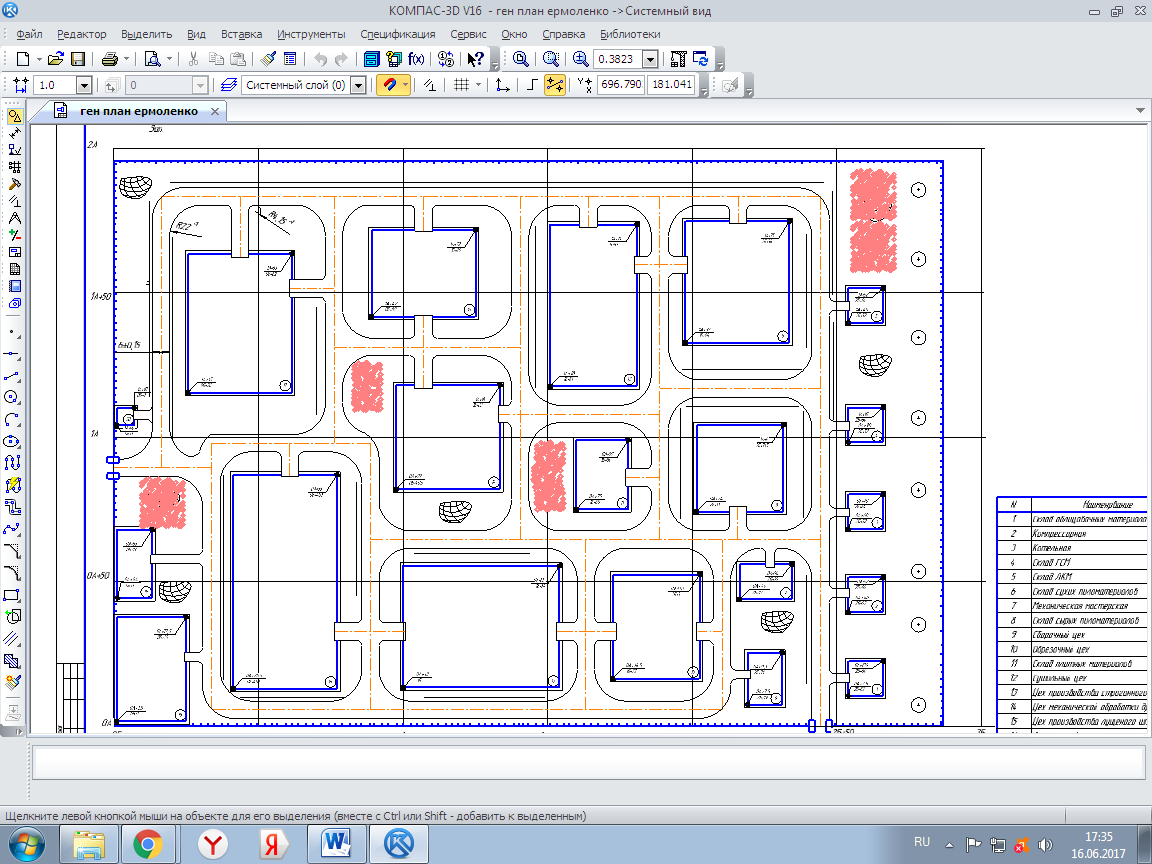Click the Refresh view icon
This screenshot has width=1152, height=864.
pyautogui.click(x=700, y=59)
